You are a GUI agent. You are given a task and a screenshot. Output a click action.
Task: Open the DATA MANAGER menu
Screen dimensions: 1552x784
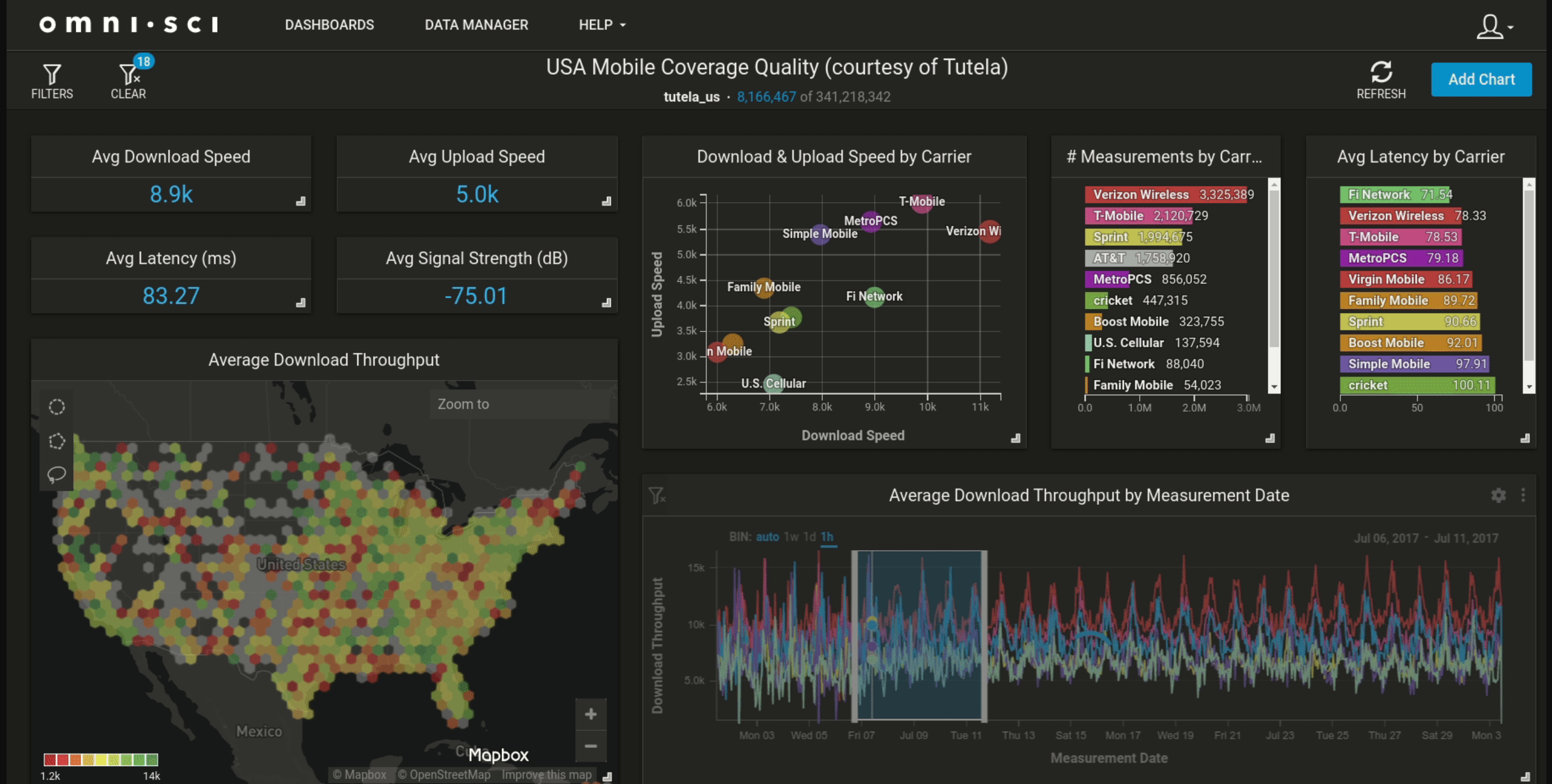click(476, 25)
